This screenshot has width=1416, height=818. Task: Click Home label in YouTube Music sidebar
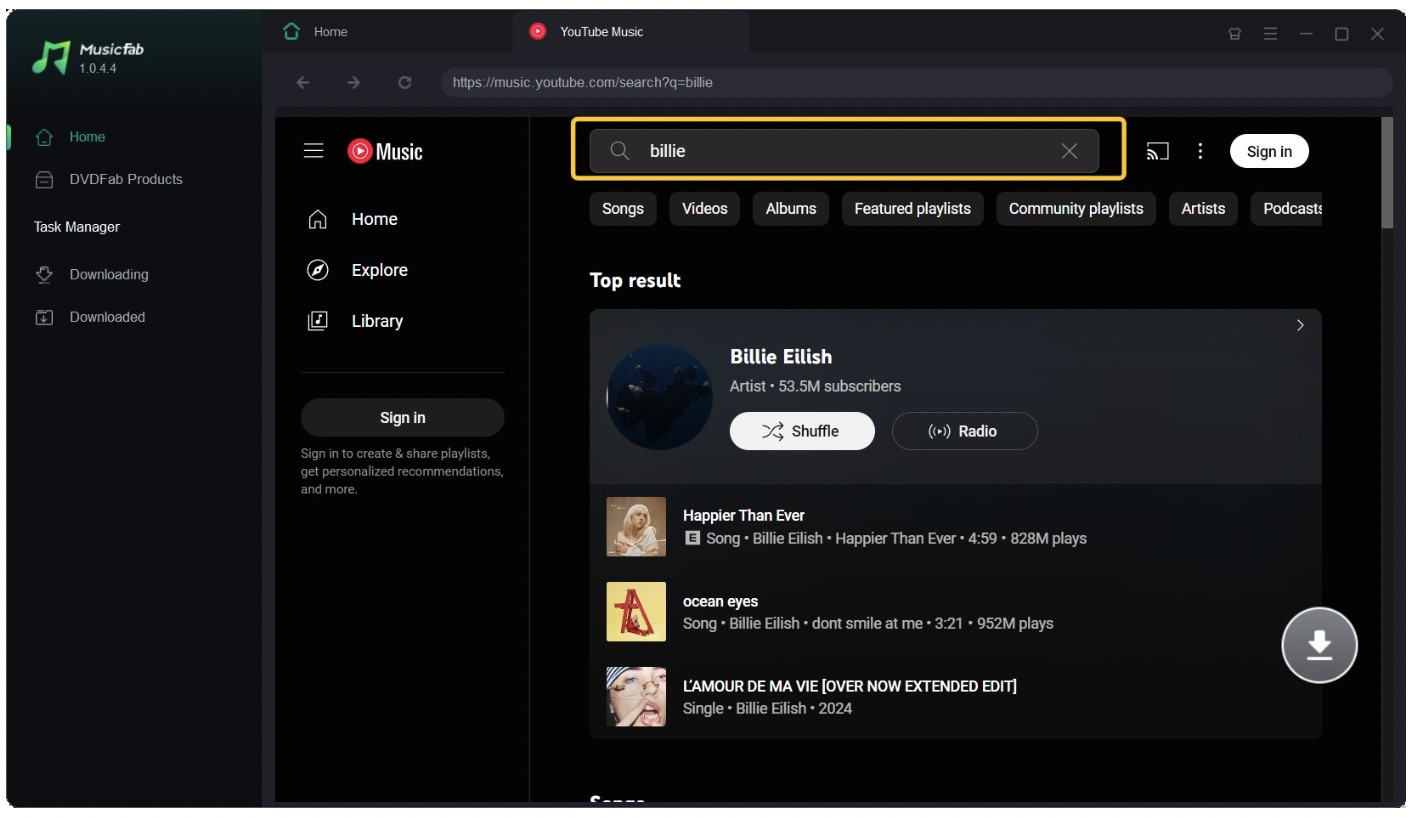pyautogui.click(x=375, y=219)
